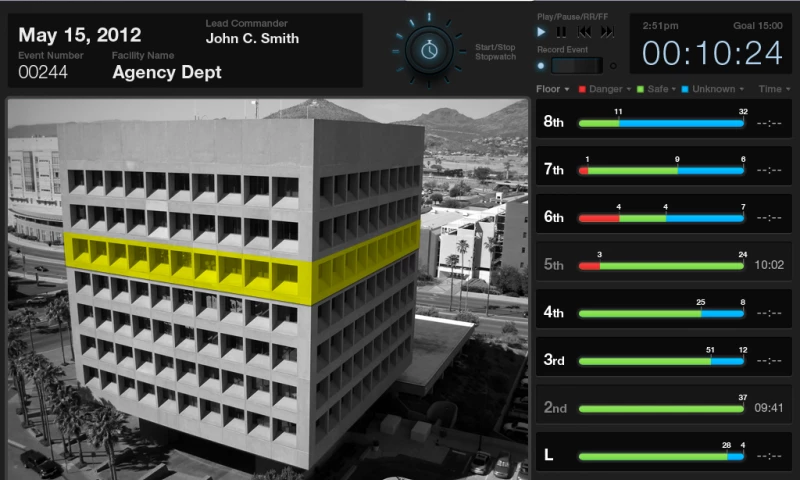Image resolution: width=800 pixels, height=480 pixels.
Task: Click facility name Agency Dept
Action: 167,72
